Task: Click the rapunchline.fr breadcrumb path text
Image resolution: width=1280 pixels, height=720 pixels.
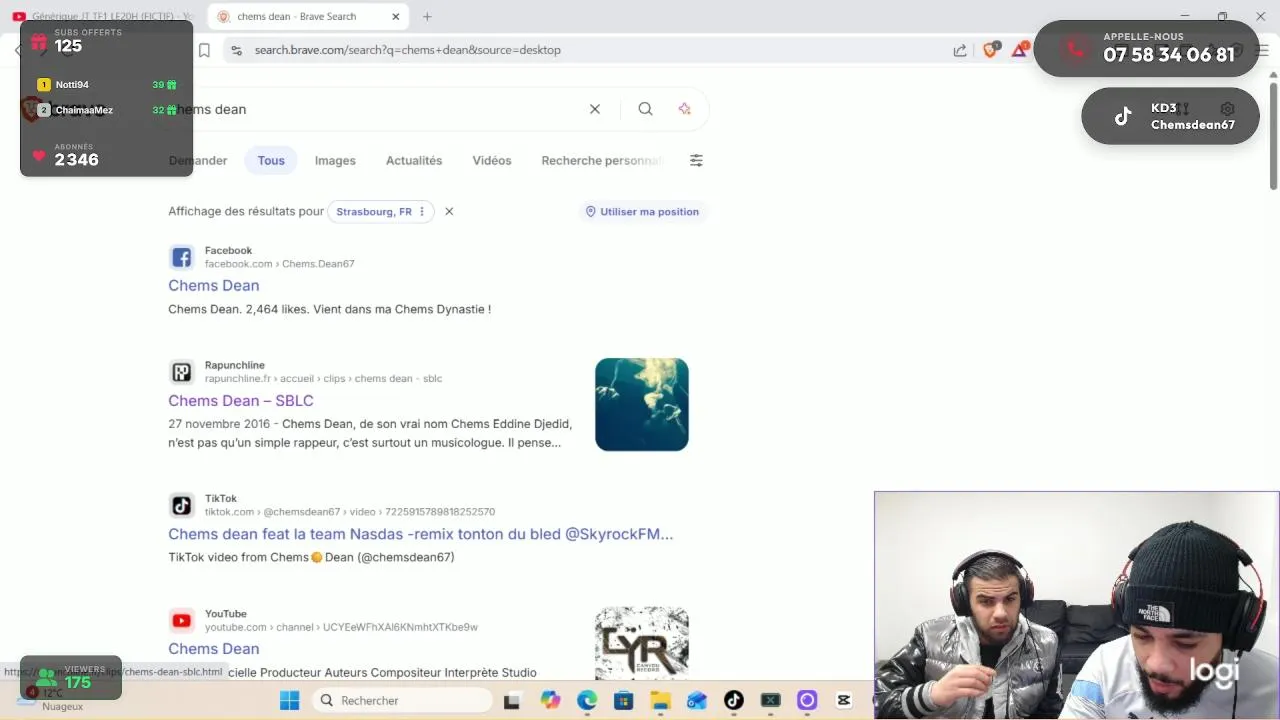Action: [x=324, y=379]
